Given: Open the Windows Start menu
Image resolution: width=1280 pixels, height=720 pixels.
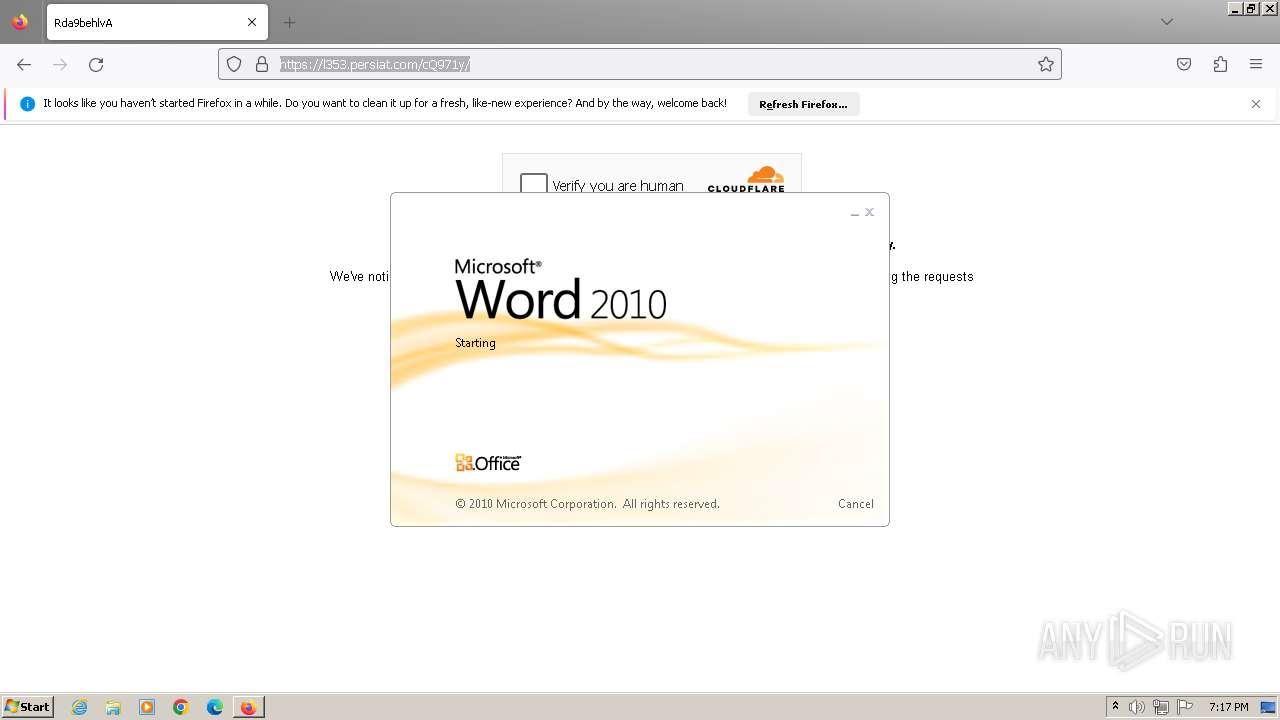Looking at the screenshot, I should tap(28, 707).
